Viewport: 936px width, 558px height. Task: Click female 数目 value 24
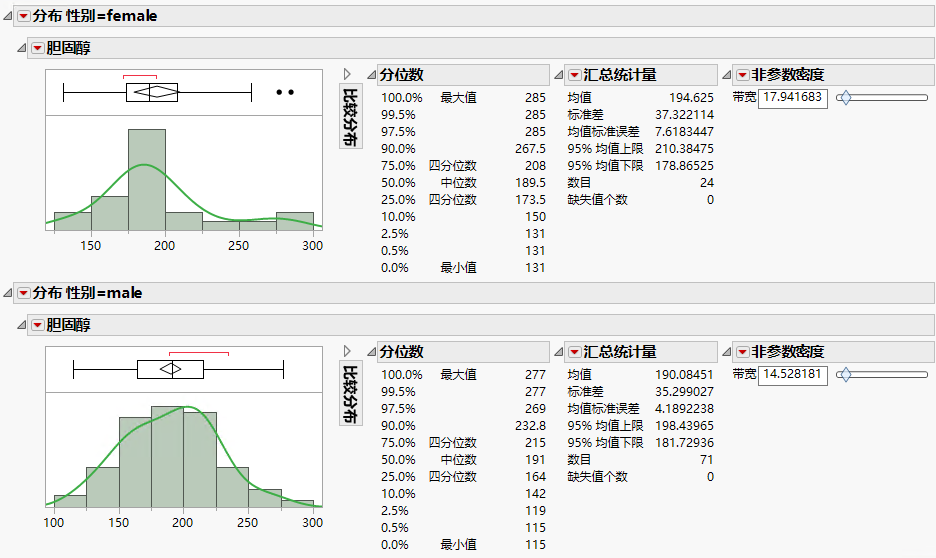coord(707,183)
